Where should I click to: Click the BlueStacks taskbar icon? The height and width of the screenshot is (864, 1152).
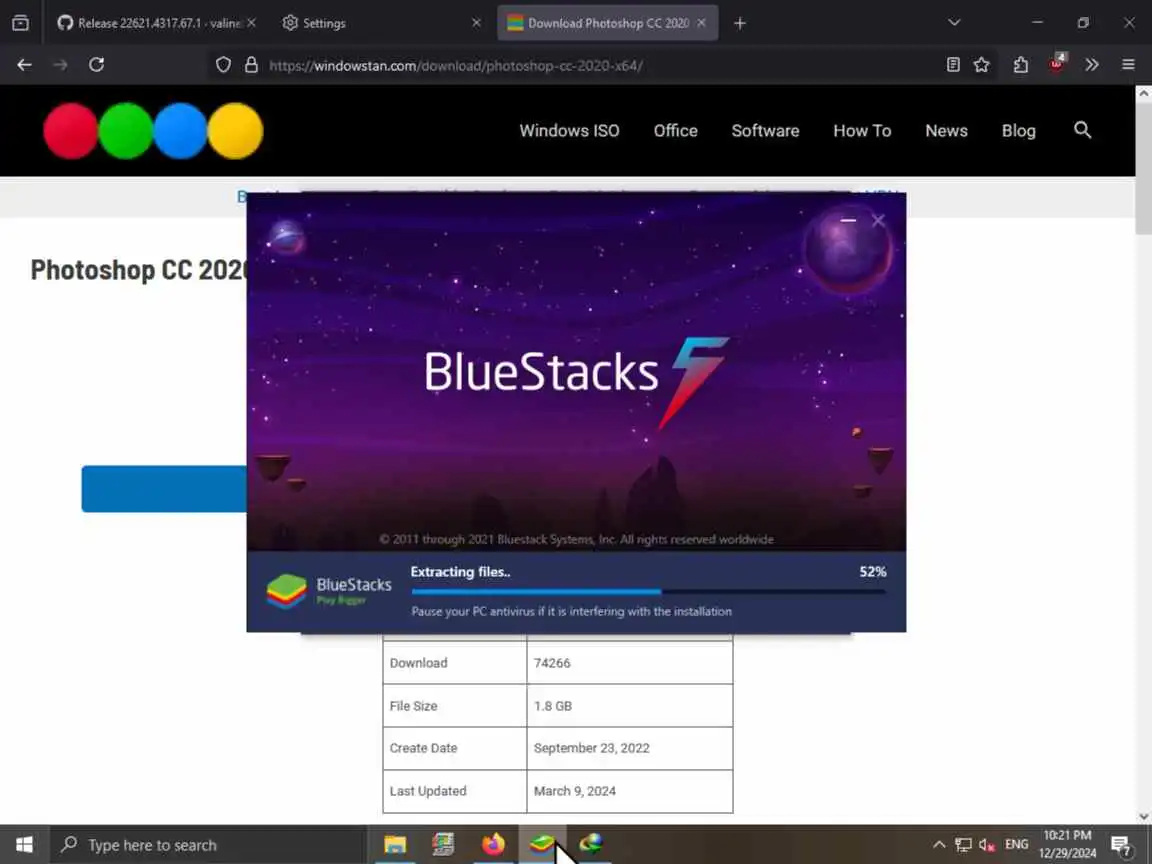coord(542,845)
